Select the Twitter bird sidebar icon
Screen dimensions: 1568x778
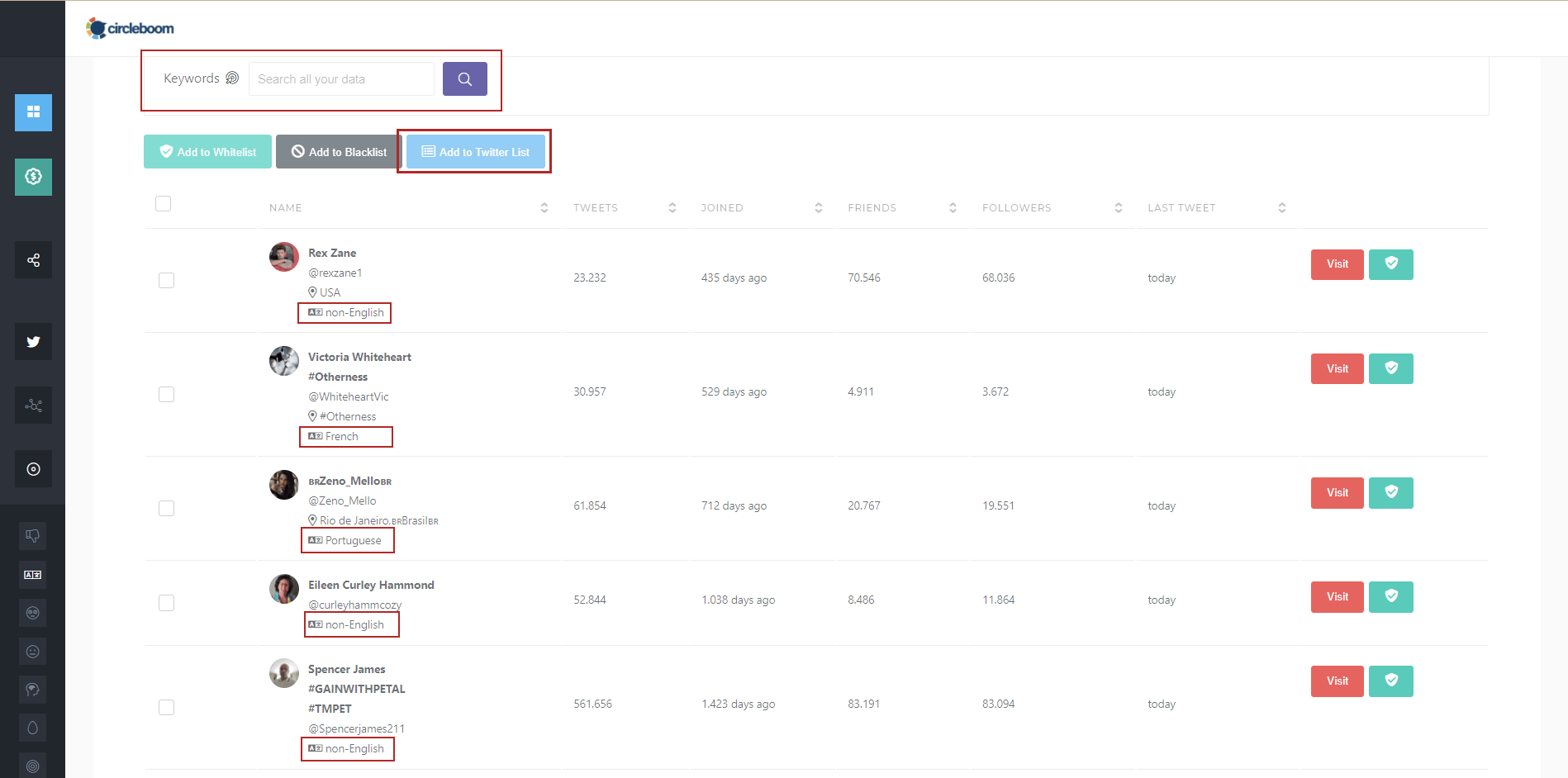click(x=33, y=341)
